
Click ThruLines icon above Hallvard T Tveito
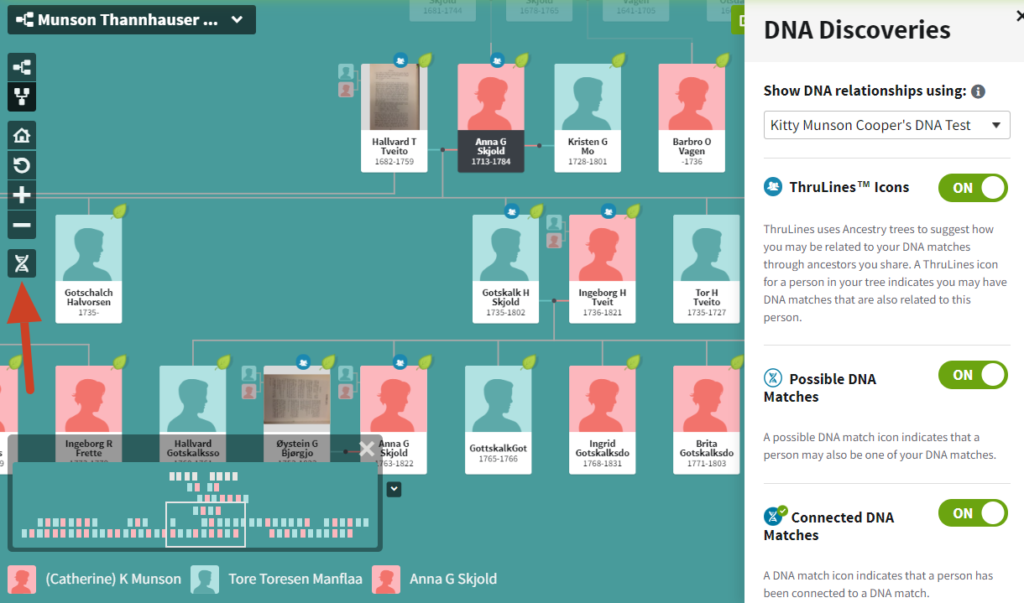[x=400, y=61]
